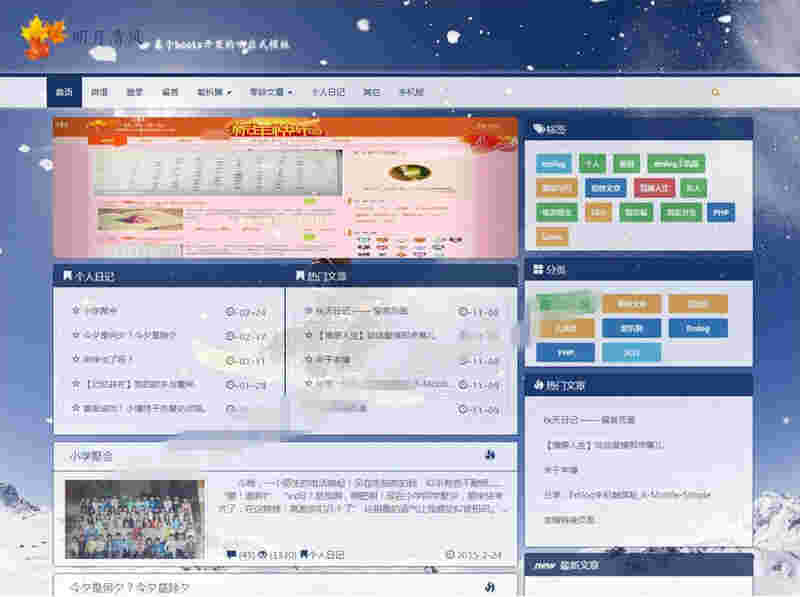Click the grid icon in the 分类 sidebar header
Viewport: 800px width, 597px height.
(538, 269)
